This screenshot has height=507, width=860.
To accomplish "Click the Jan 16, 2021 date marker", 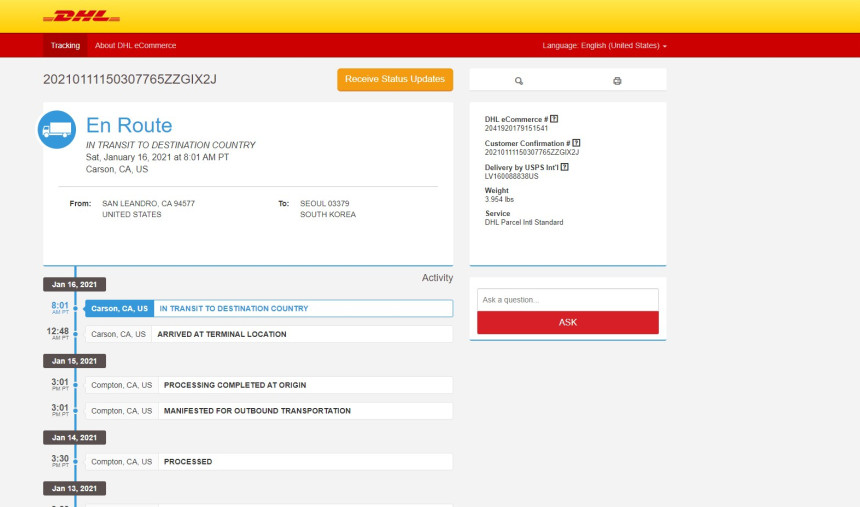I will point(75,284).
